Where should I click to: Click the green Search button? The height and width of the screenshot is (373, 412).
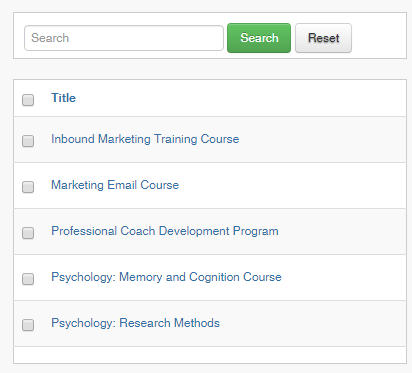(x=259, y=38)
